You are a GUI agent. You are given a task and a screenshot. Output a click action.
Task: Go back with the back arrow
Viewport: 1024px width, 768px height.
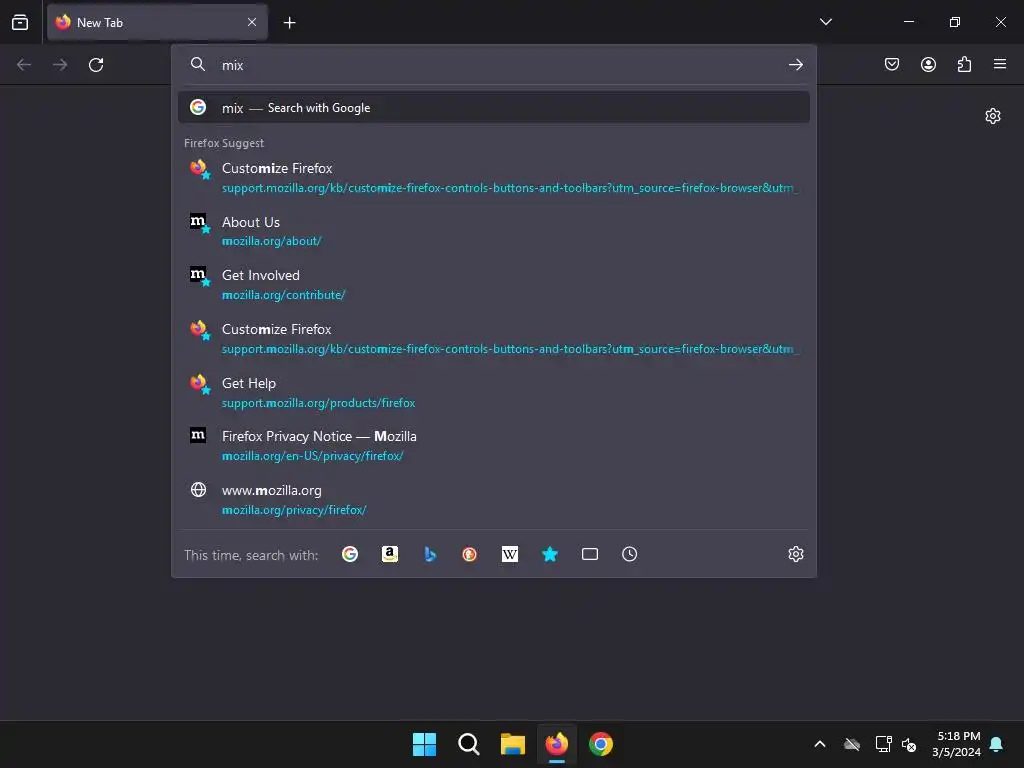pos(24,65)
